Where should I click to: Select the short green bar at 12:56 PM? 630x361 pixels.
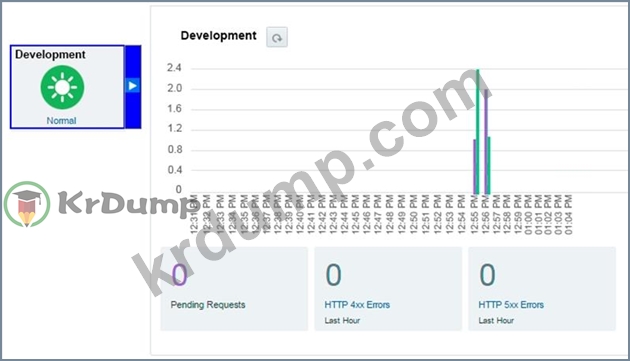point(489,166)
